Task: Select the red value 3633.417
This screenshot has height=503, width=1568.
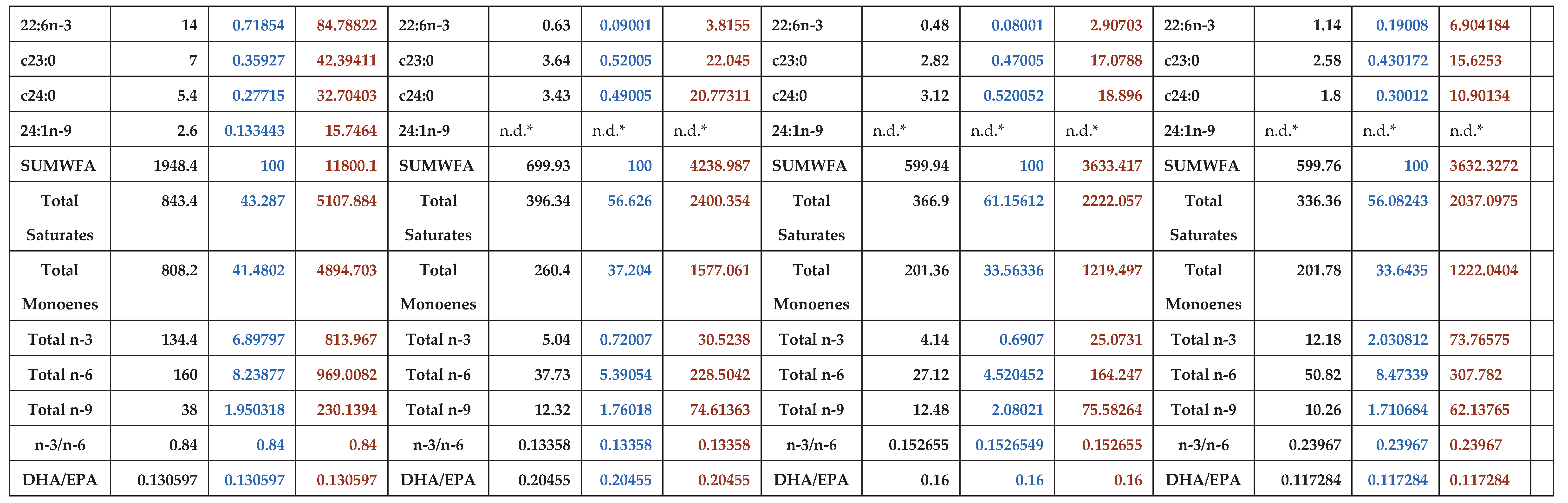Action: click(1112, 165)
